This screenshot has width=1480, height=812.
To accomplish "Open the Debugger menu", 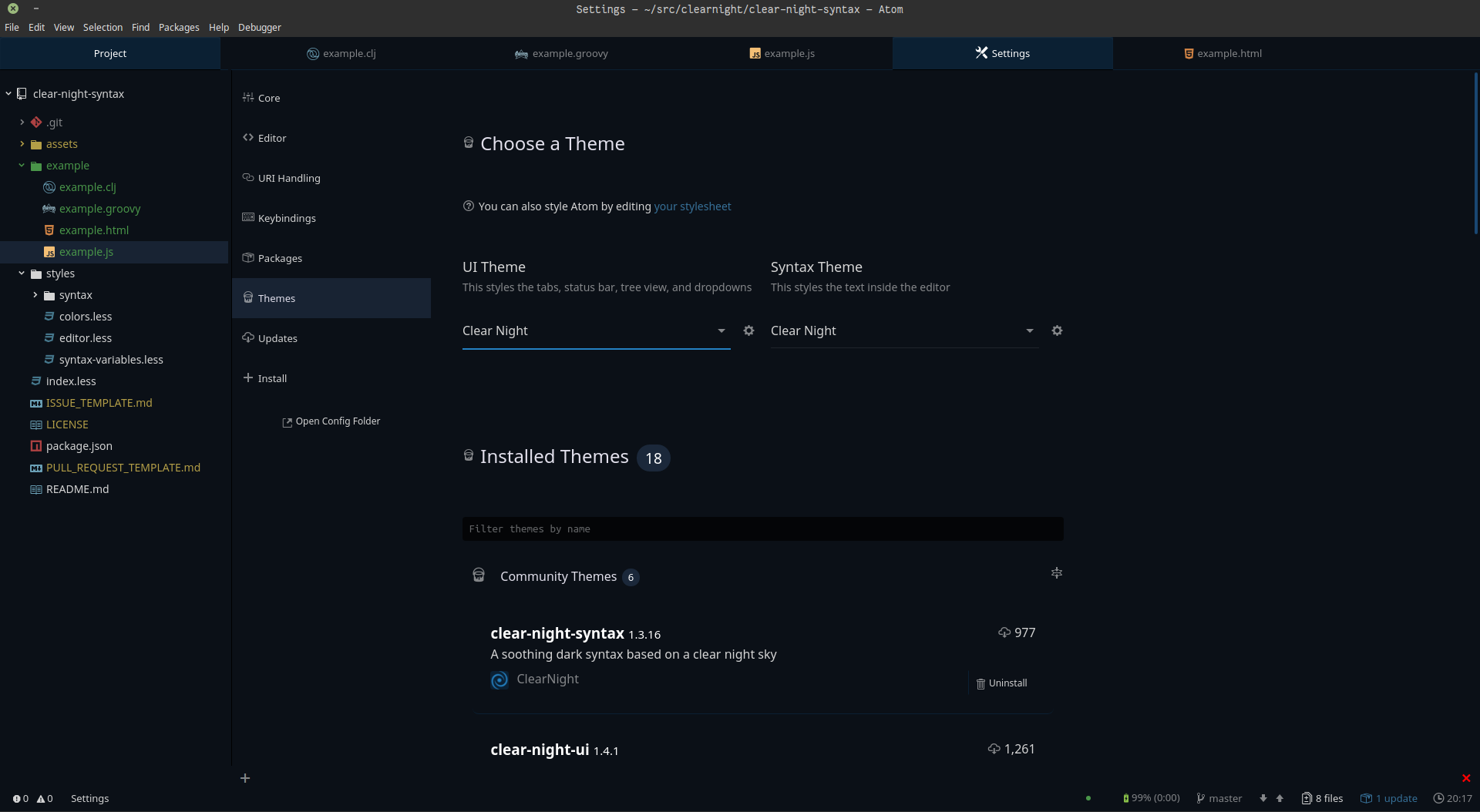I will [260, 27].
